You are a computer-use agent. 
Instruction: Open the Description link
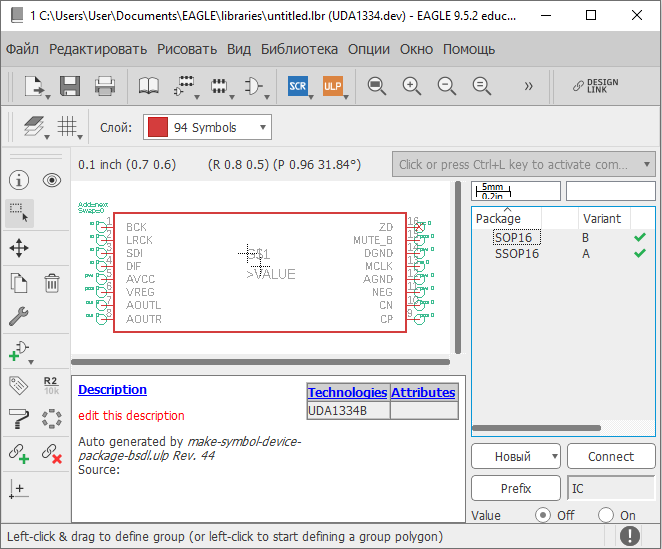coord(112,389)
